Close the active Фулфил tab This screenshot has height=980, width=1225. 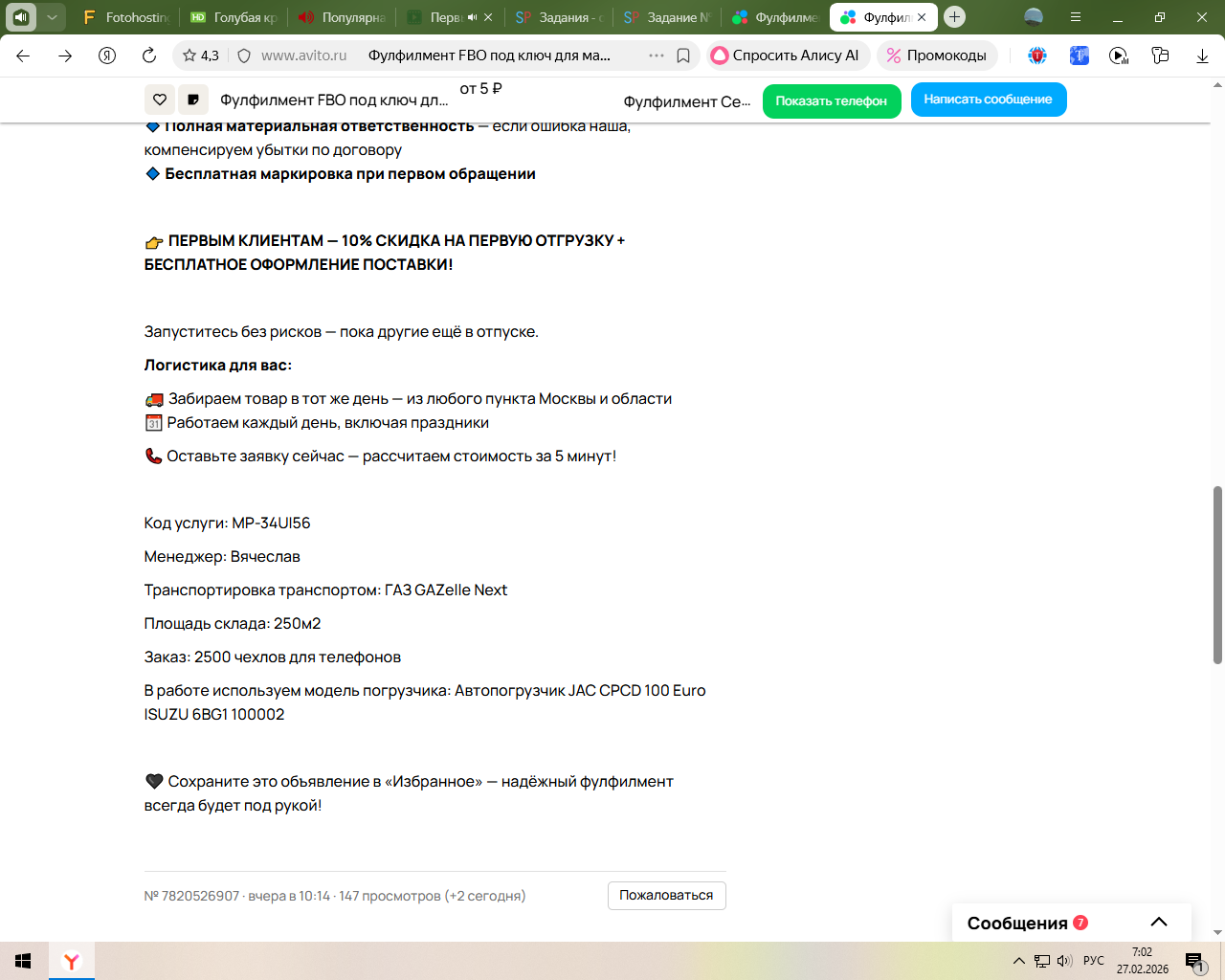(922, 17)
